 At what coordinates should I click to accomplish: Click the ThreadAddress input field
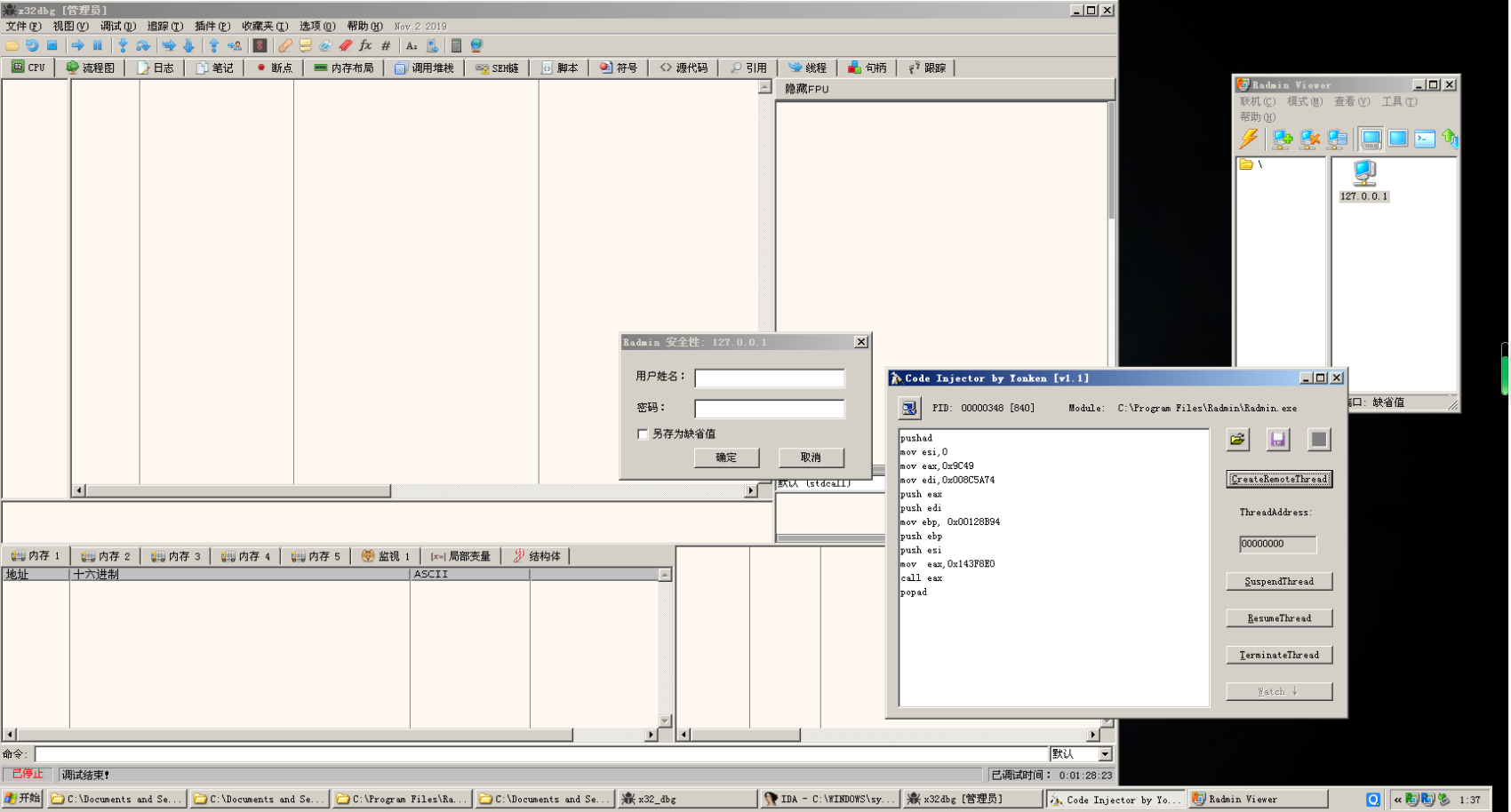click(1277, 544)
